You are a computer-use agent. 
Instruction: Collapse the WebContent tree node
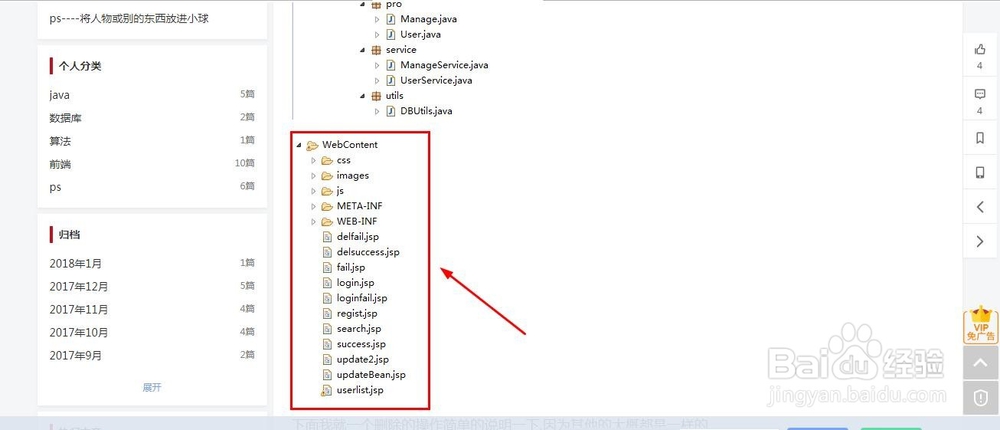(x=299, y=145)
